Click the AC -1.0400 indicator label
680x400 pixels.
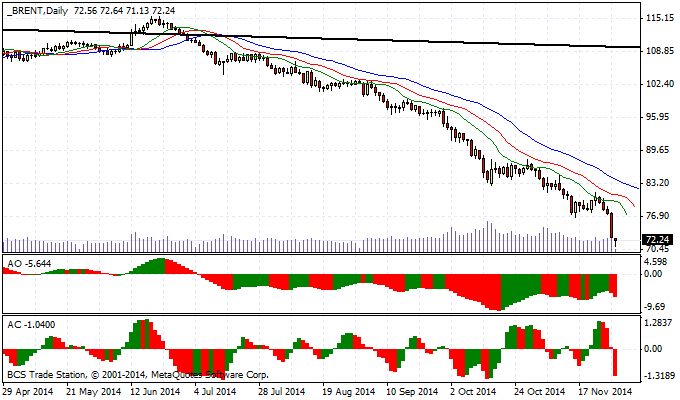coord(31,325)
